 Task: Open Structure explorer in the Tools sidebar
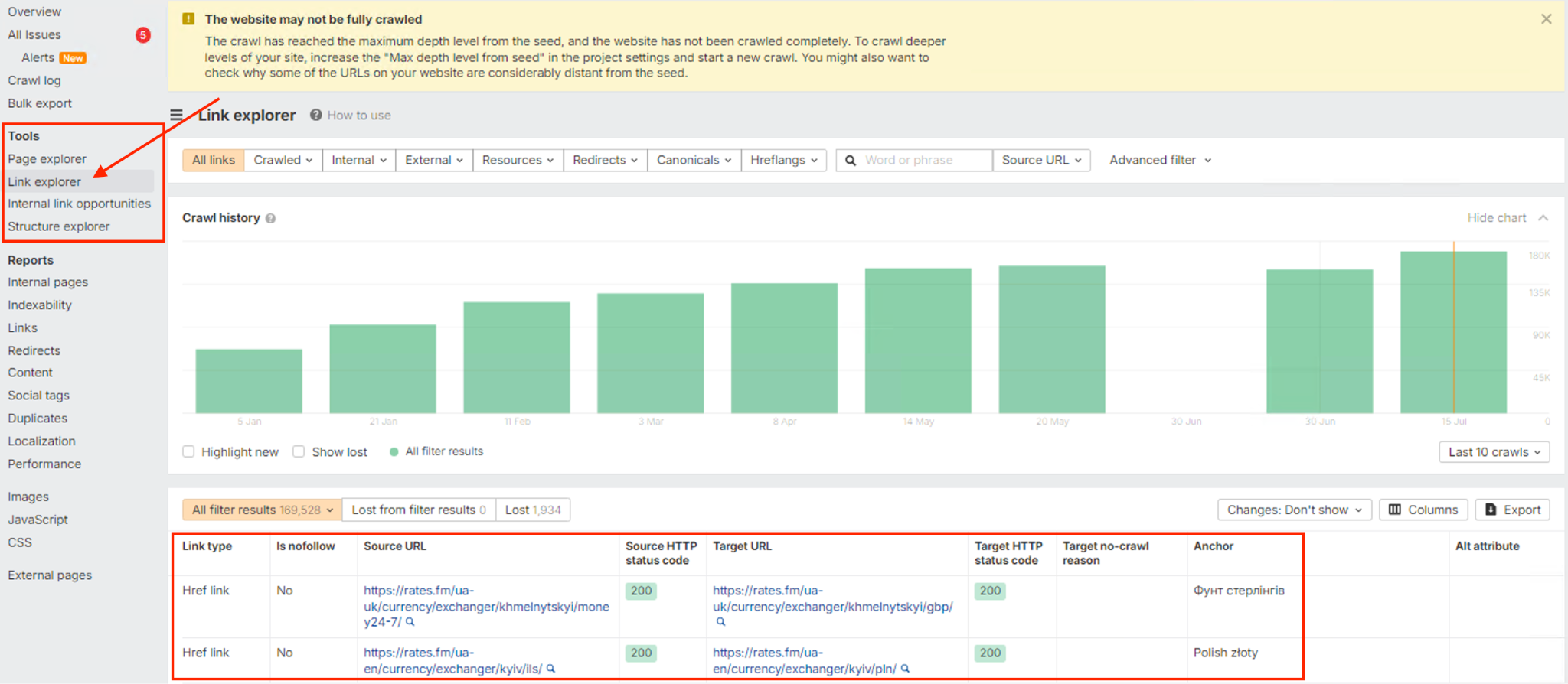(59, 226)
